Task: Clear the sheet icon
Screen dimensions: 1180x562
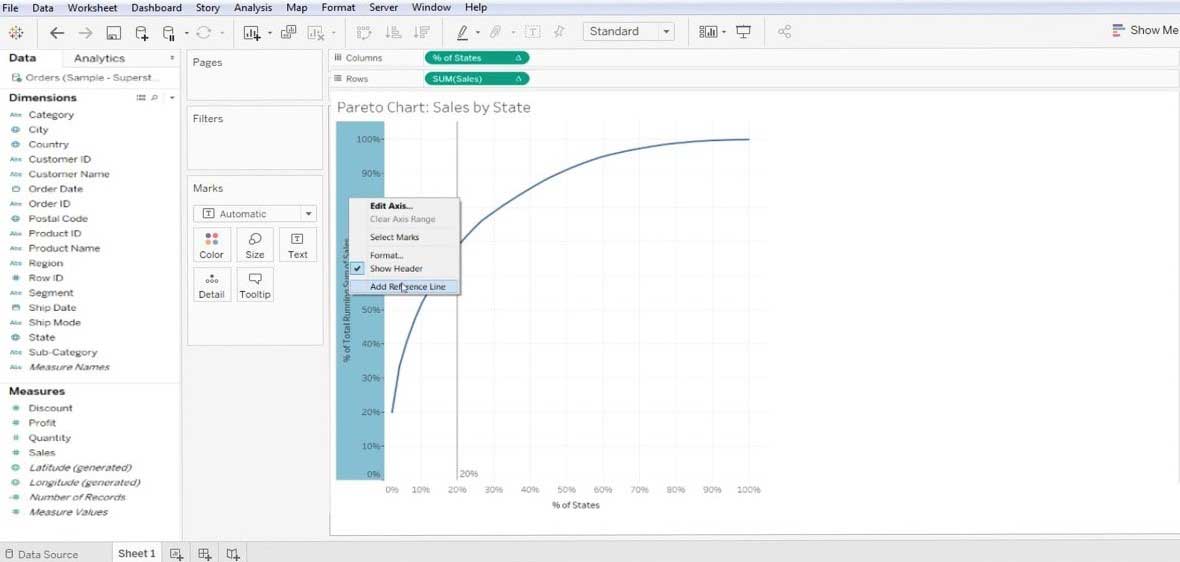Action: point(316,32)
